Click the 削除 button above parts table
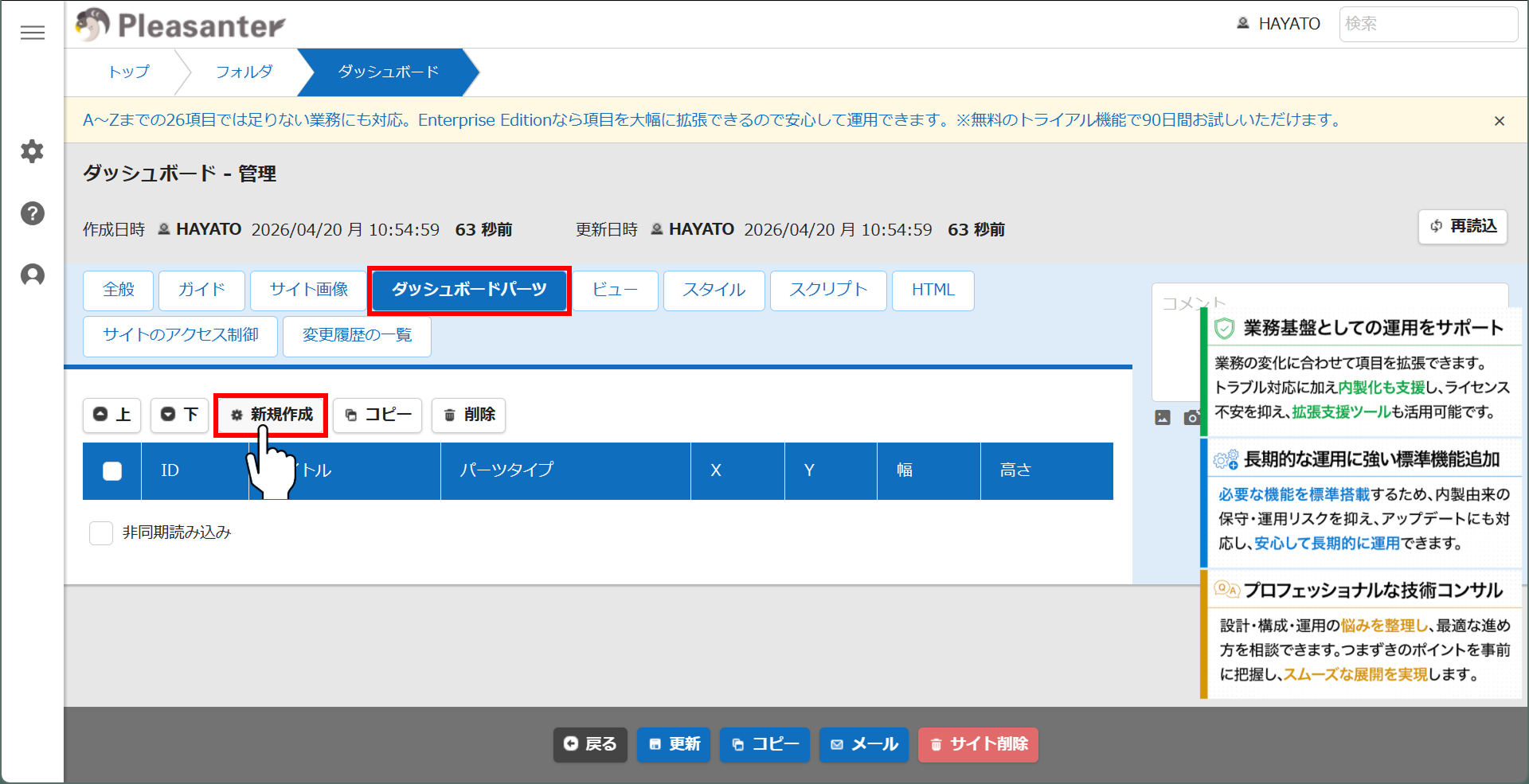This screenshot has width=1529, height=784. click(x=468, y=415)
